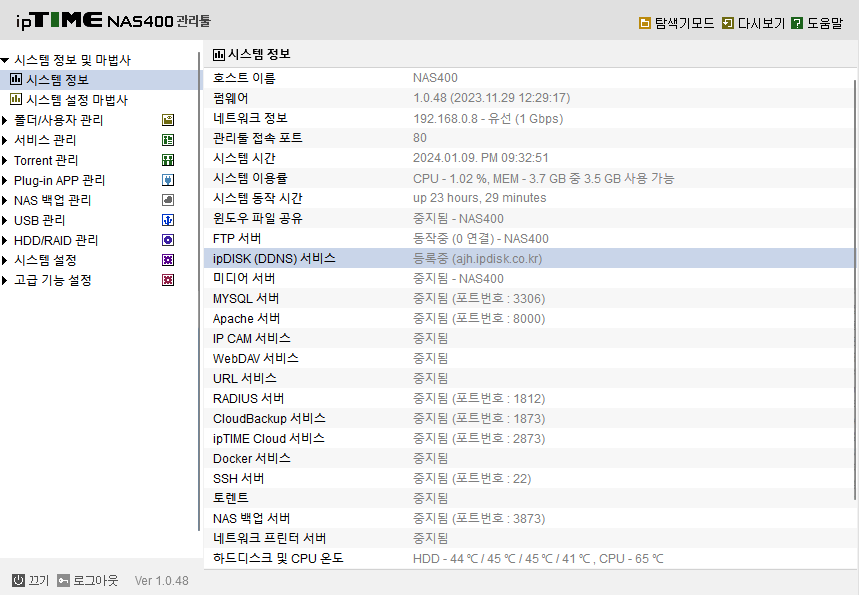The width and height of the screenshot is (863, 595).
Task: Click the FTP 서버 row label
Action: (x=237, y=238)
